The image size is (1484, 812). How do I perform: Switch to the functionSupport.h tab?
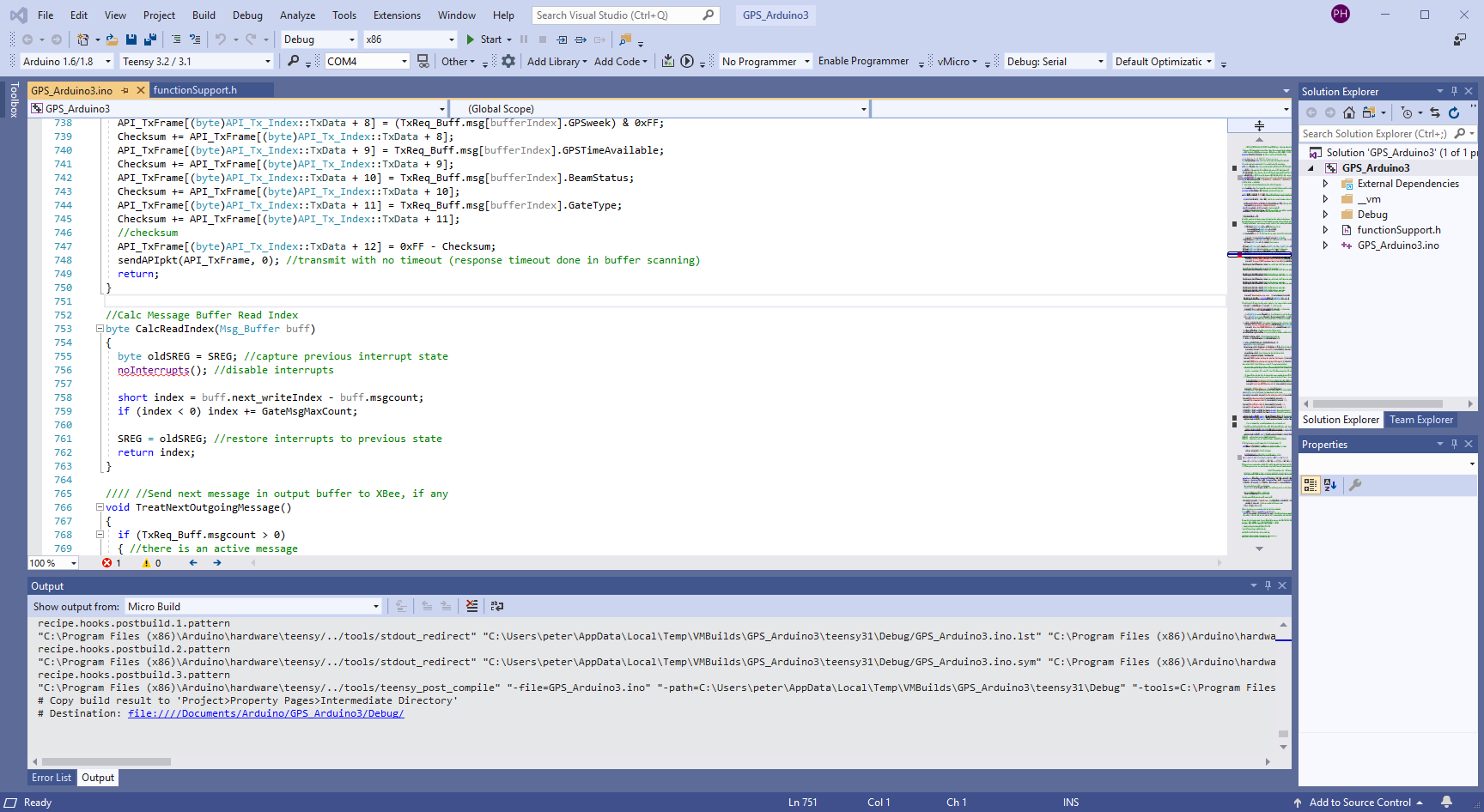pyautogui.click(x=195, y=90)
